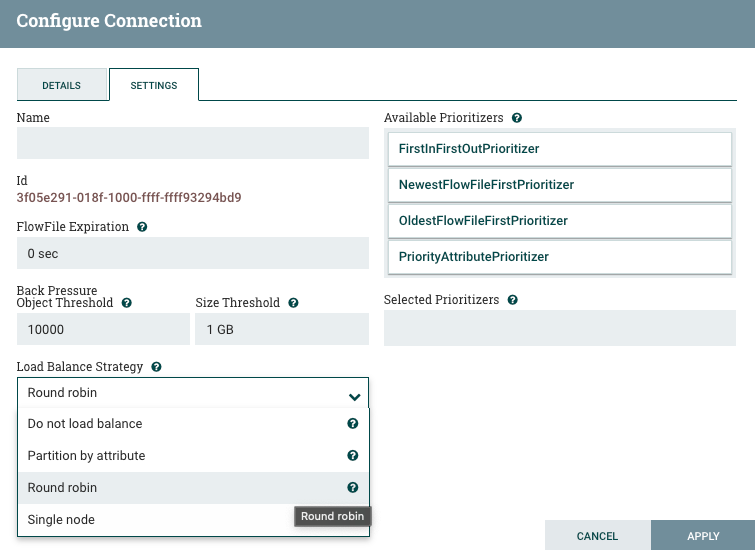Click help icon on Partition by attribute option

[352, 456]
